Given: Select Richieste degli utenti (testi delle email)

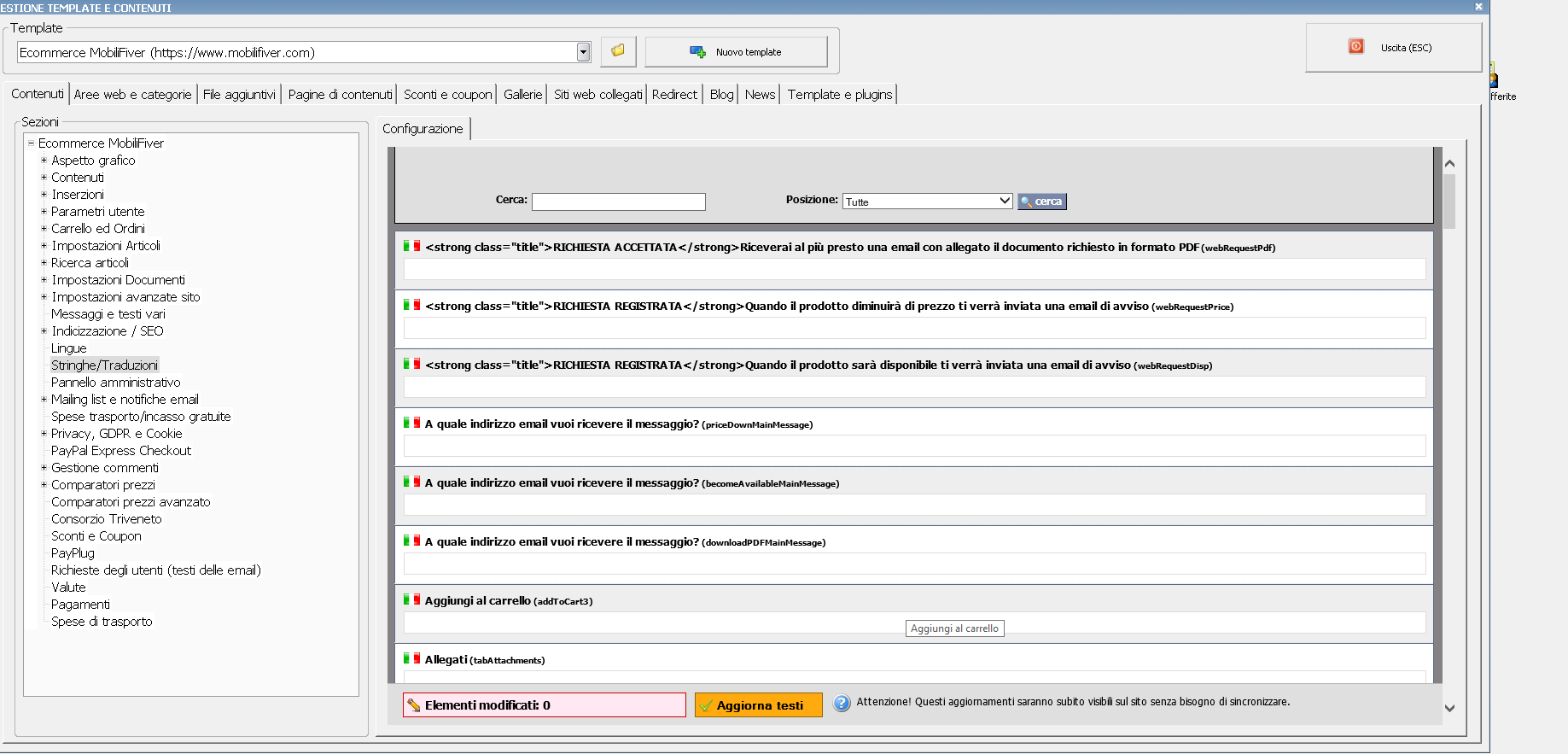Looking at the screenshot, I should point(156,570).
